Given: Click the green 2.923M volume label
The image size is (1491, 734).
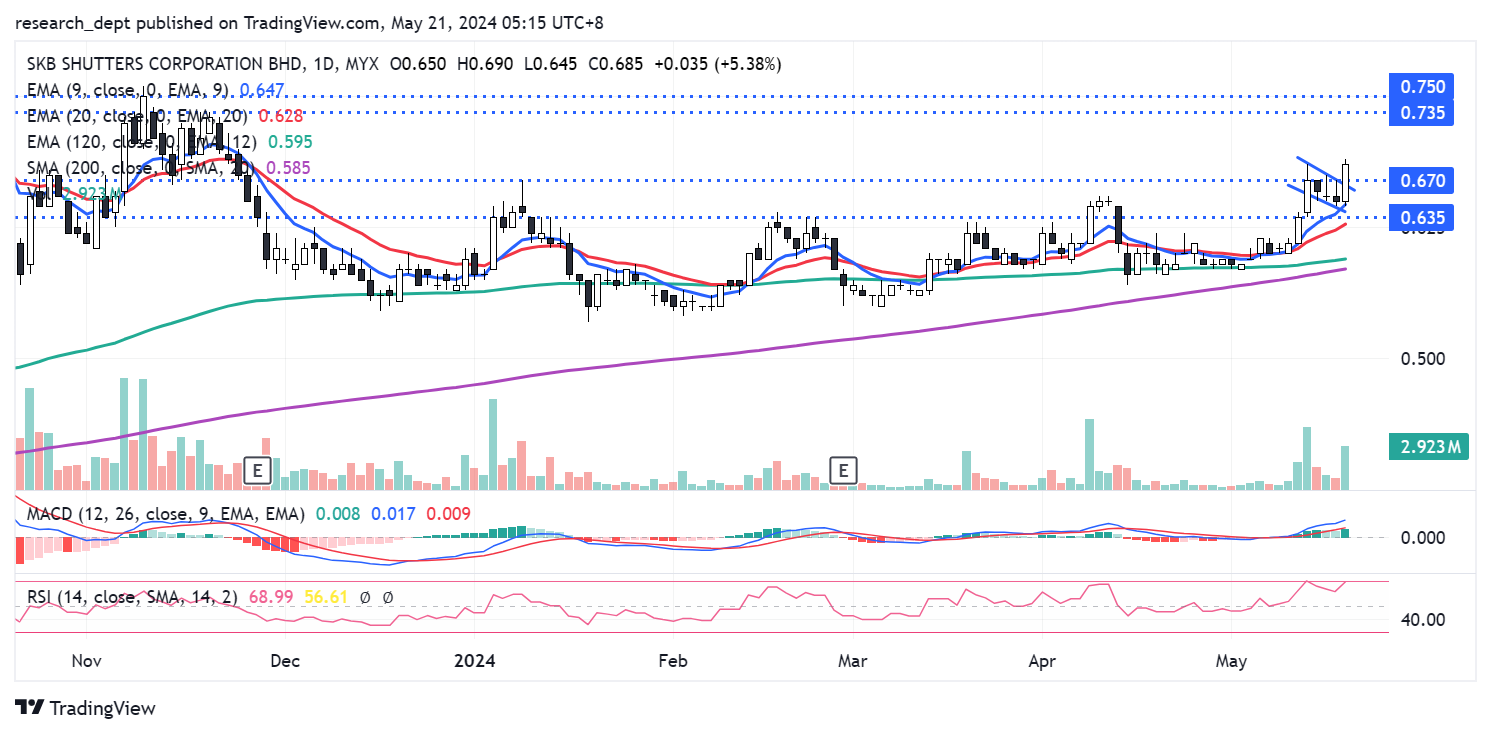Looking at the screenshot, I should (1429, 447).
